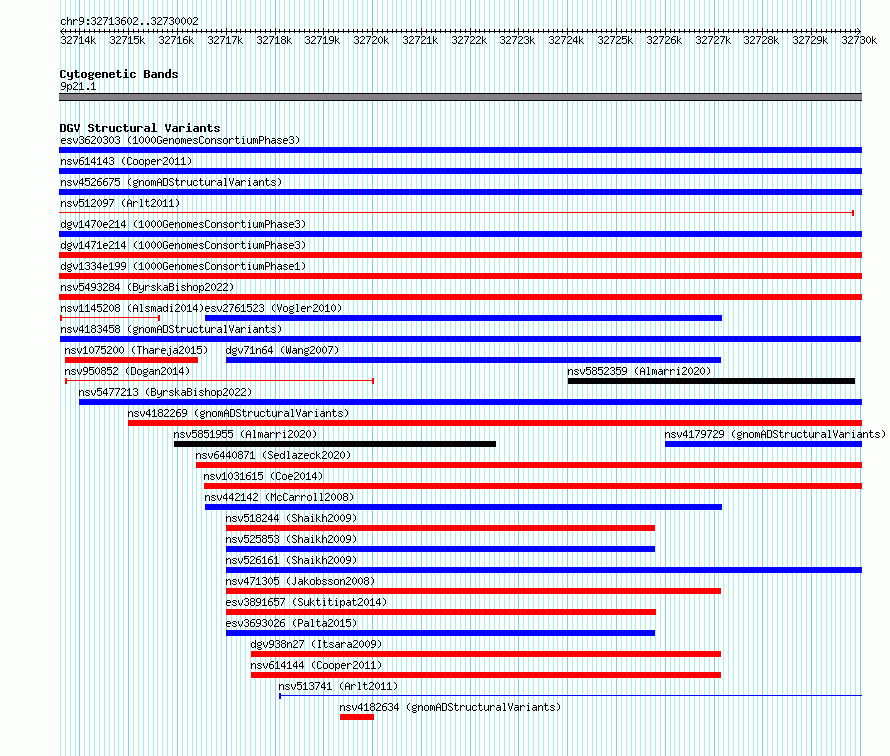
Task: Open nsv526161 (Shaikh2009) label
Action: [291, 560]
